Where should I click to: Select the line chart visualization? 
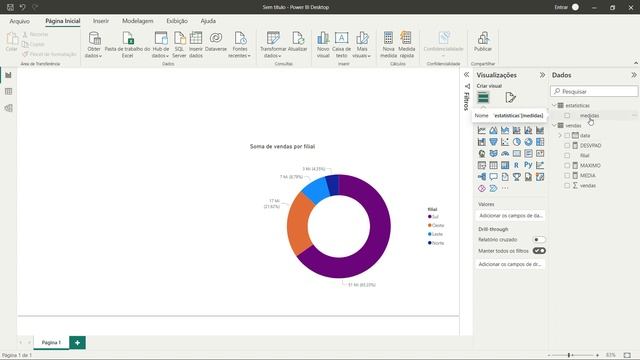tap(482, 130)
